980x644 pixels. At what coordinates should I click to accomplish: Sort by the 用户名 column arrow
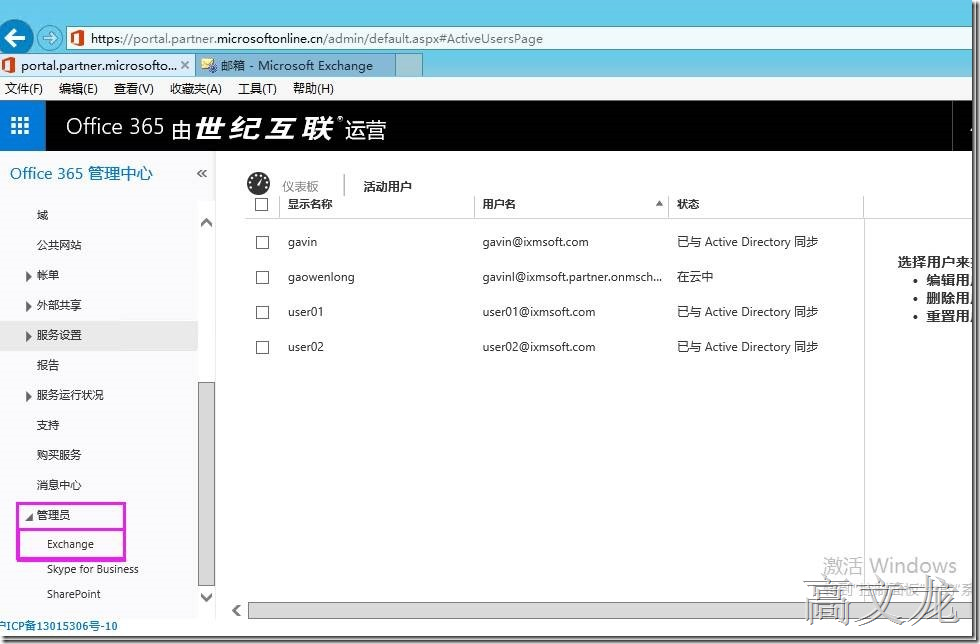[659, 203]
